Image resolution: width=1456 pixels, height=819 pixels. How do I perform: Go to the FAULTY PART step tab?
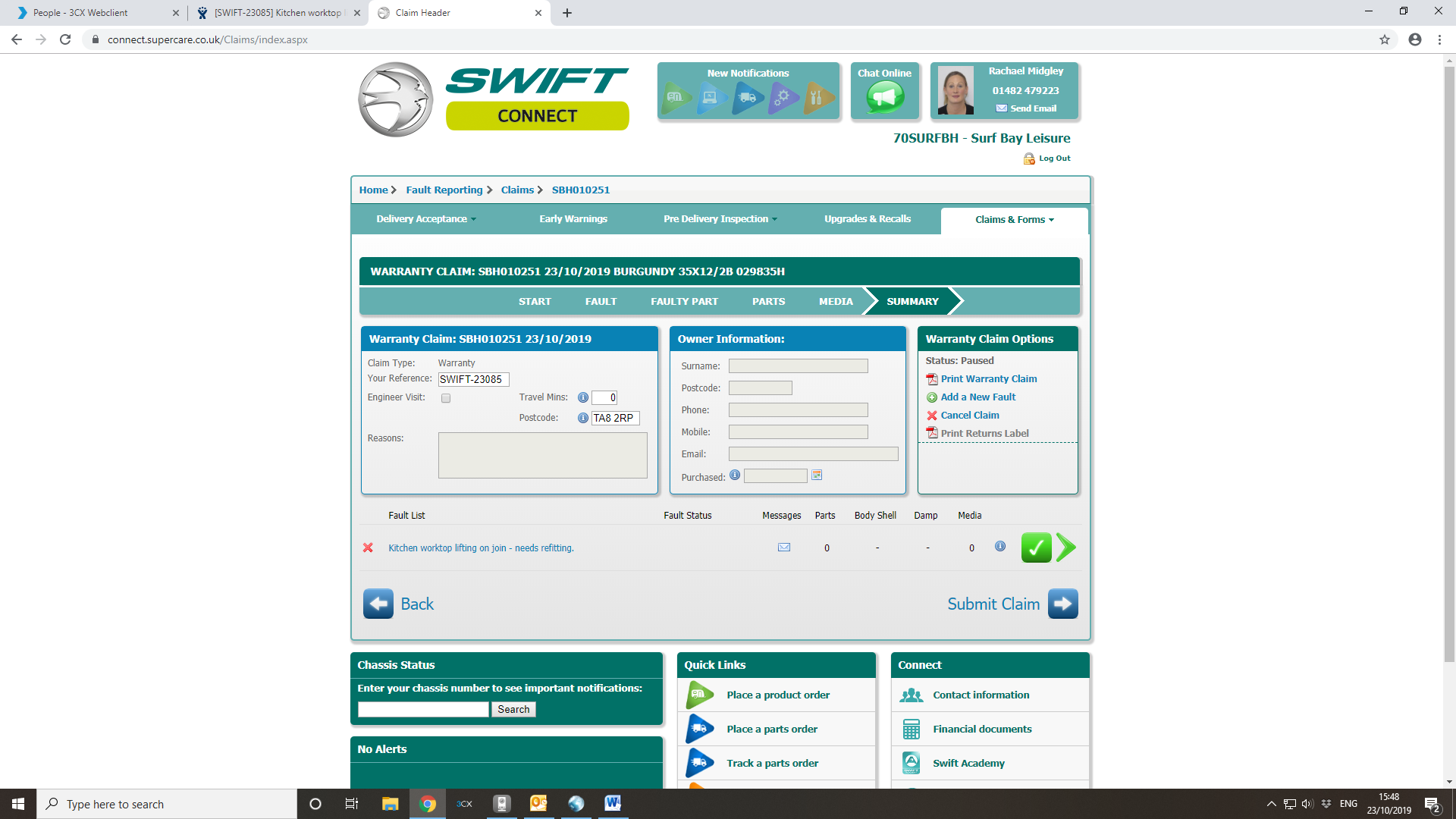click(684, 301)
